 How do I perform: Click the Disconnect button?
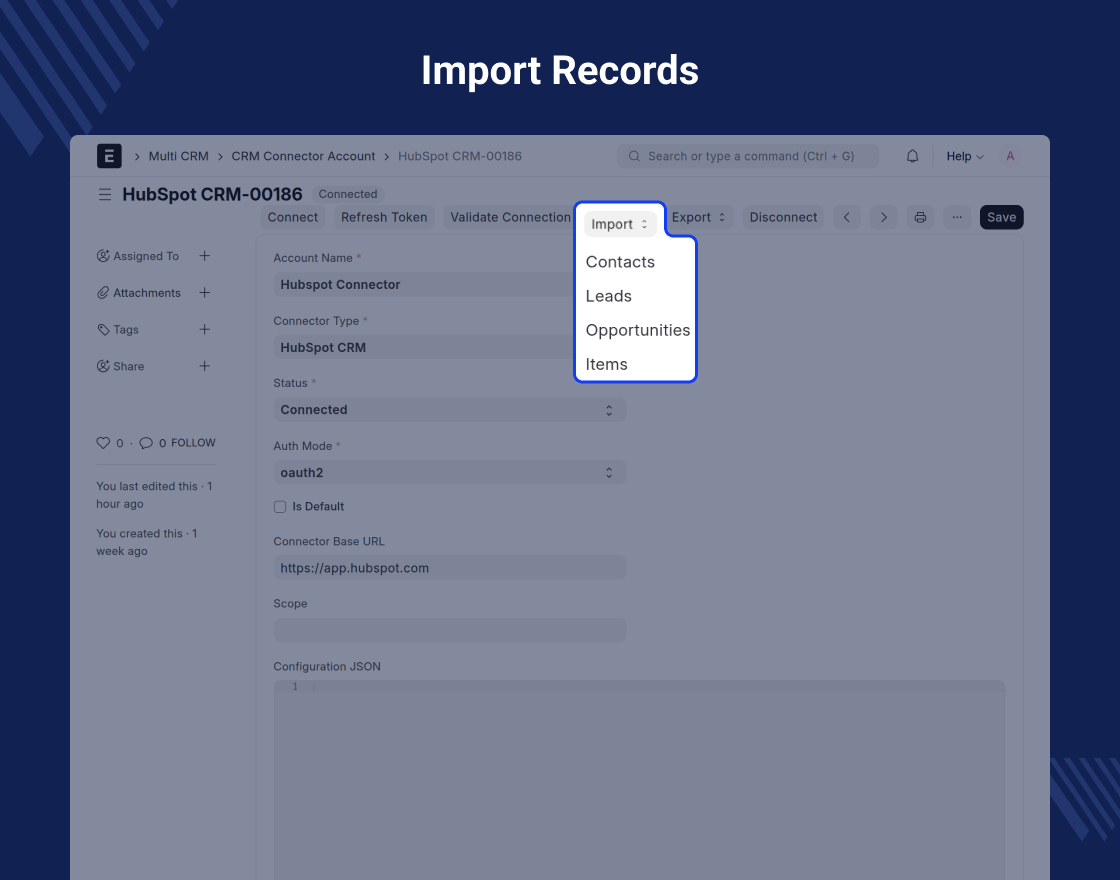[x=783, y=217]
